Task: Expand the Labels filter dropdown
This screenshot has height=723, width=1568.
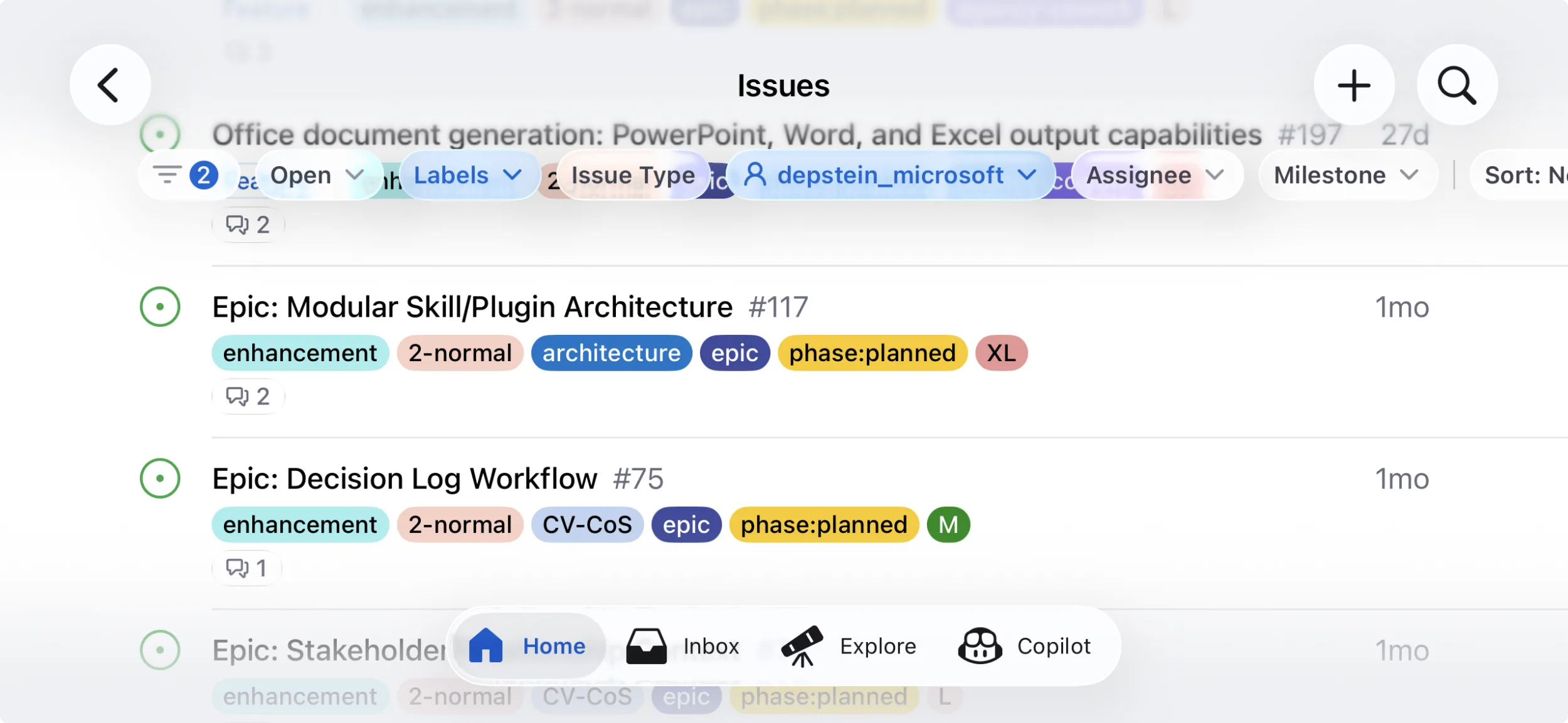Action: (x=468, y=175)
